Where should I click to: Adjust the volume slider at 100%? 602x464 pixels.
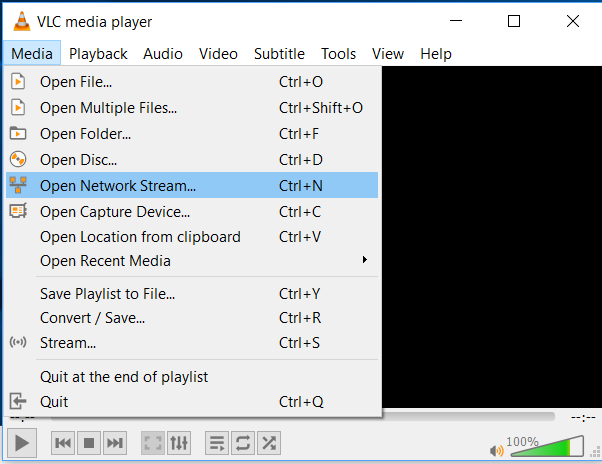point(545,446)
